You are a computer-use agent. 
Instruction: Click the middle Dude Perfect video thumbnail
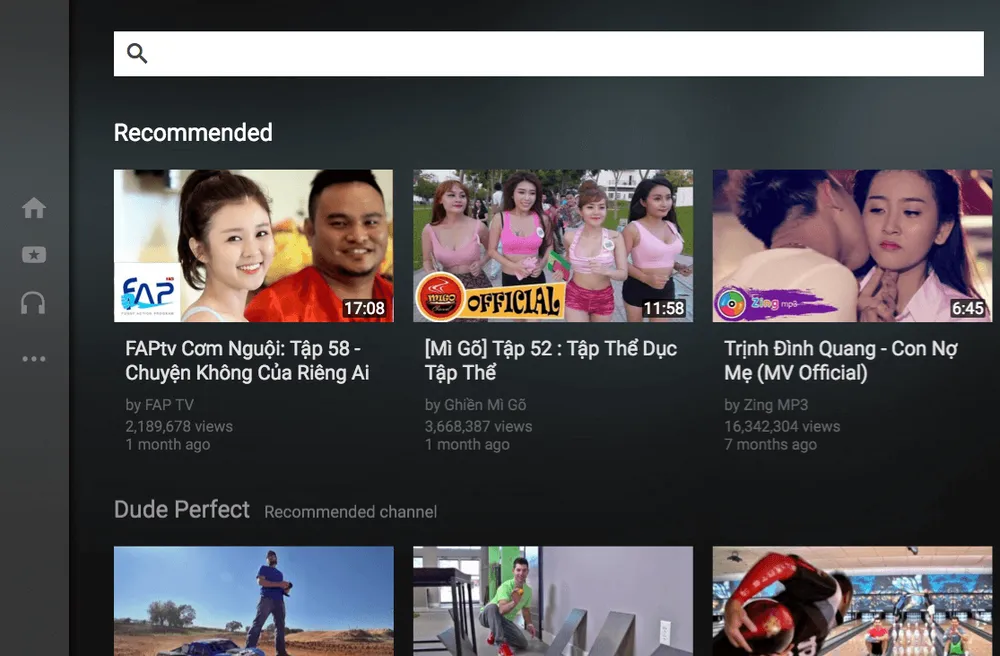tap(552, 600)
